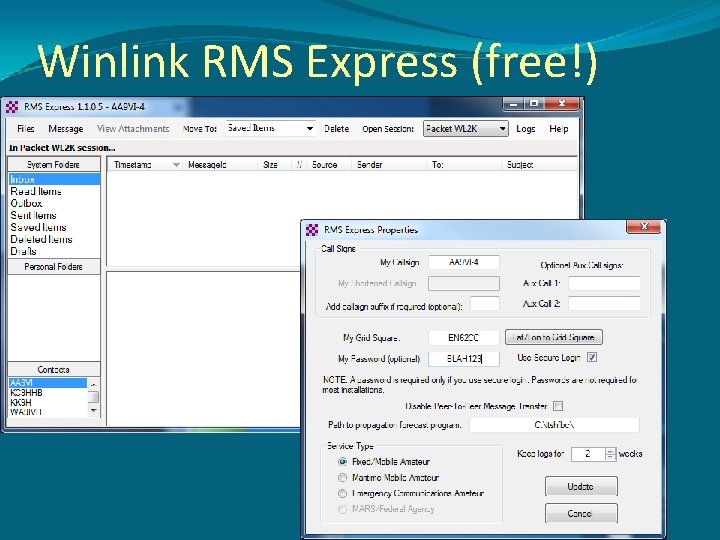Select contact AA9VI in Contacts list
The width and height of the screenshot is (720, 540).
[47, 382]
